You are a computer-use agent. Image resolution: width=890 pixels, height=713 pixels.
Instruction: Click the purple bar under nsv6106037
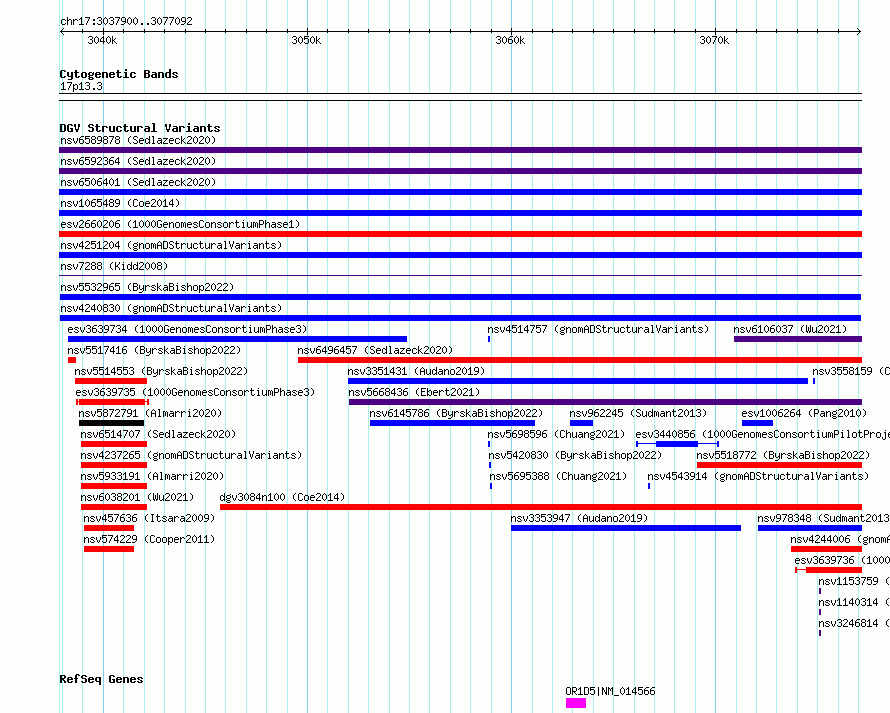[x=798, y=339]
